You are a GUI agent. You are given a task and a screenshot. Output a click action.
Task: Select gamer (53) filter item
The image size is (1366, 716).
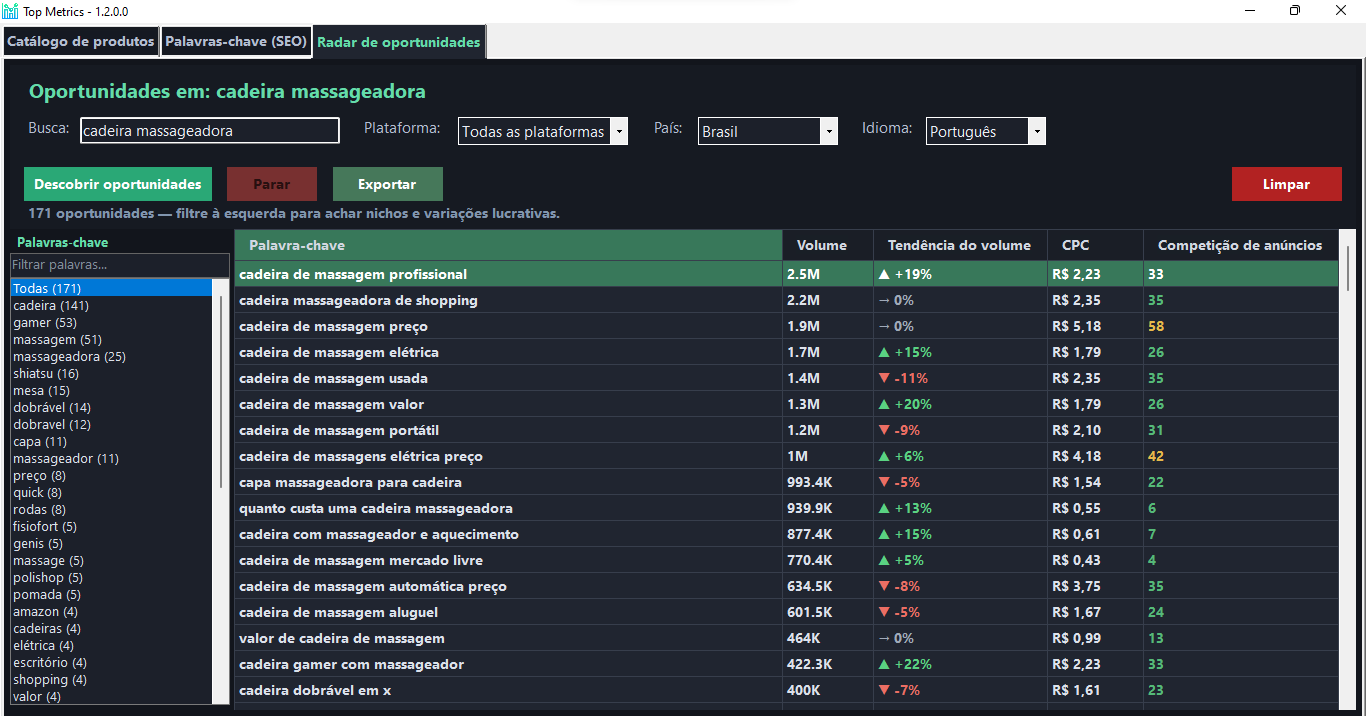111,322
